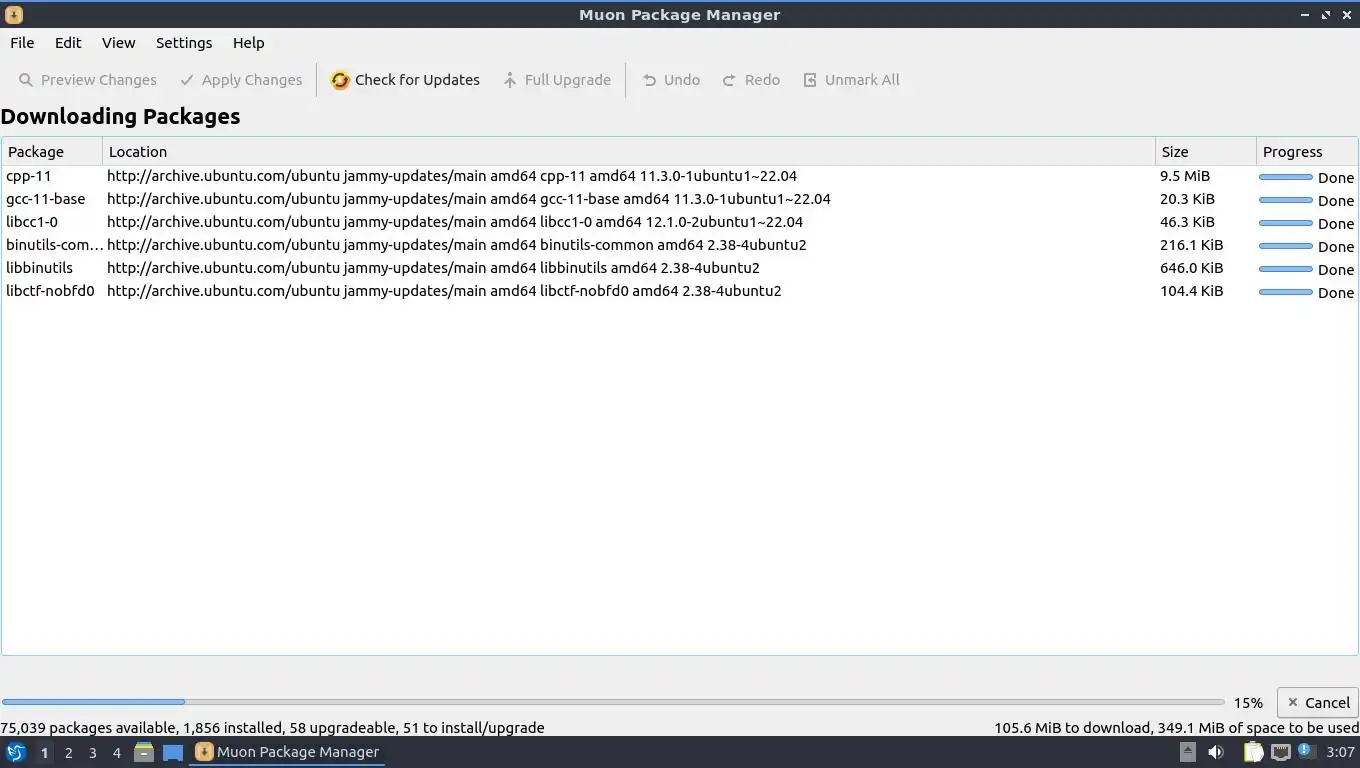Click the blue show desktop taskbar icon
The width and height of the screenshot is (1360, 768).
tap(173, 752)
